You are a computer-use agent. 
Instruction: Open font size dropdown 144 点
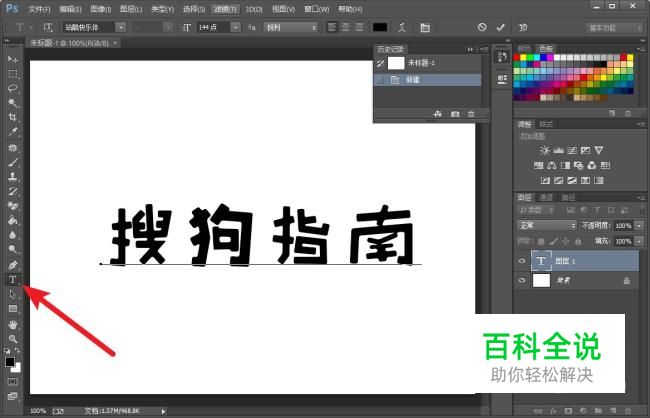point(235,27)
